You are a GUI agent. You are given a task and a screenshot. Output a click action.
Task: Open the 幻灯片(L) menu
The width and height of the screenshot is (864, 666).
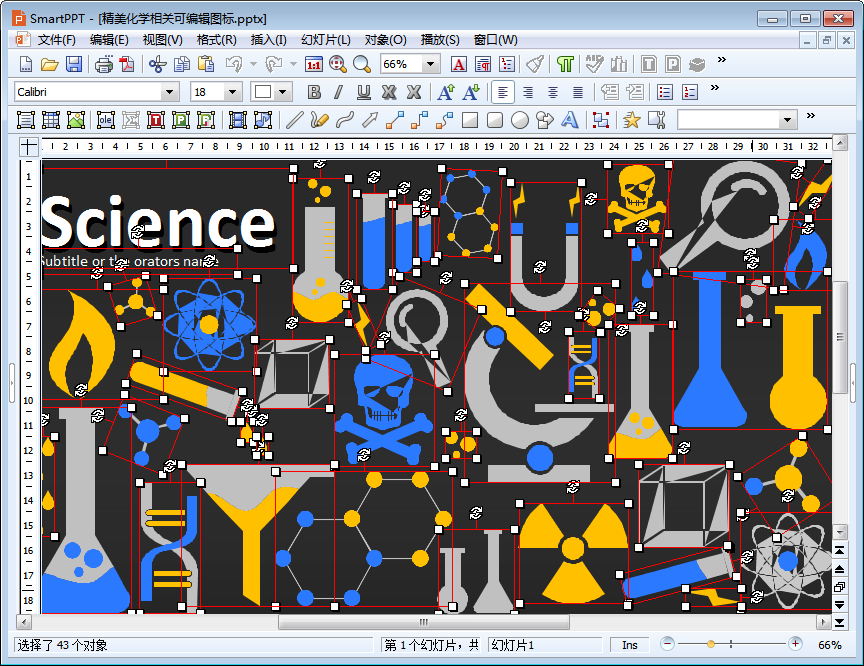[326, 40]
